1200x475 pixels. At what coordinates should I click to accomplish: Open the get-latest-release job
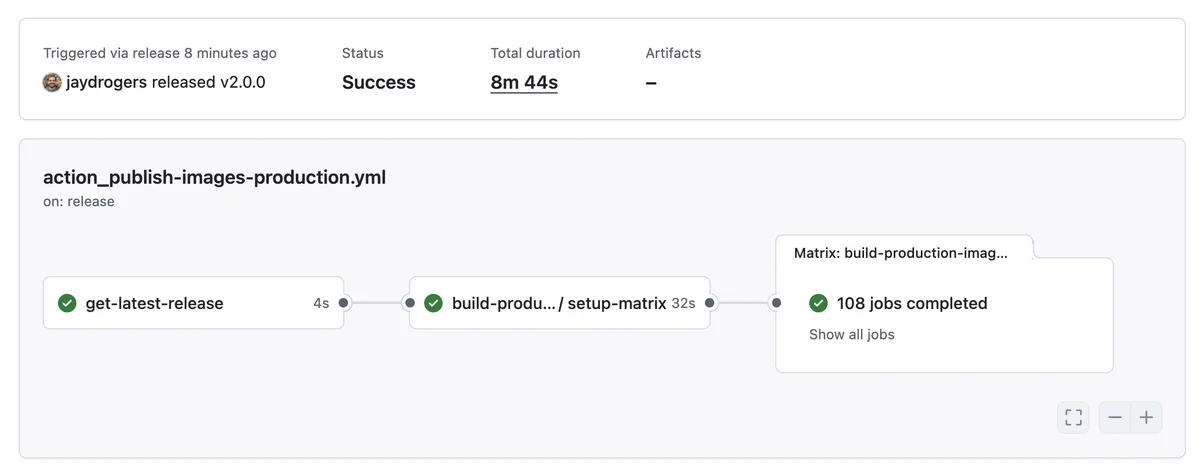tap(194, 303)
